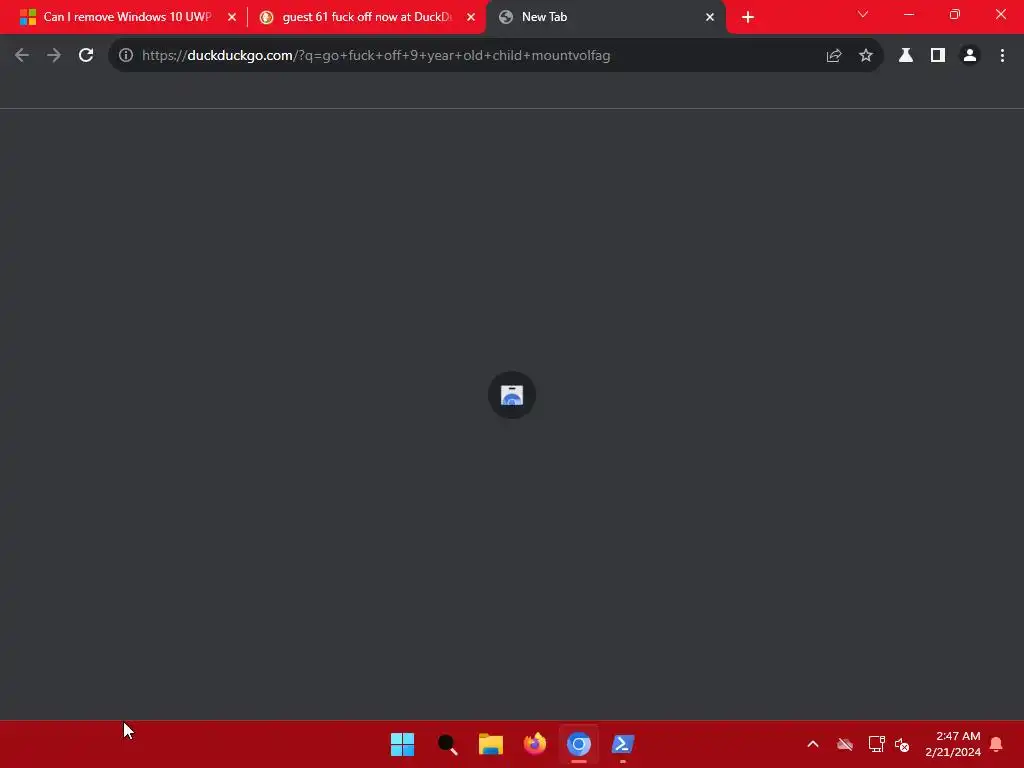Screen dimensions: 1024x768
Task: Open the clock showing 2:47 AM
Action: [x=953, y=744]
